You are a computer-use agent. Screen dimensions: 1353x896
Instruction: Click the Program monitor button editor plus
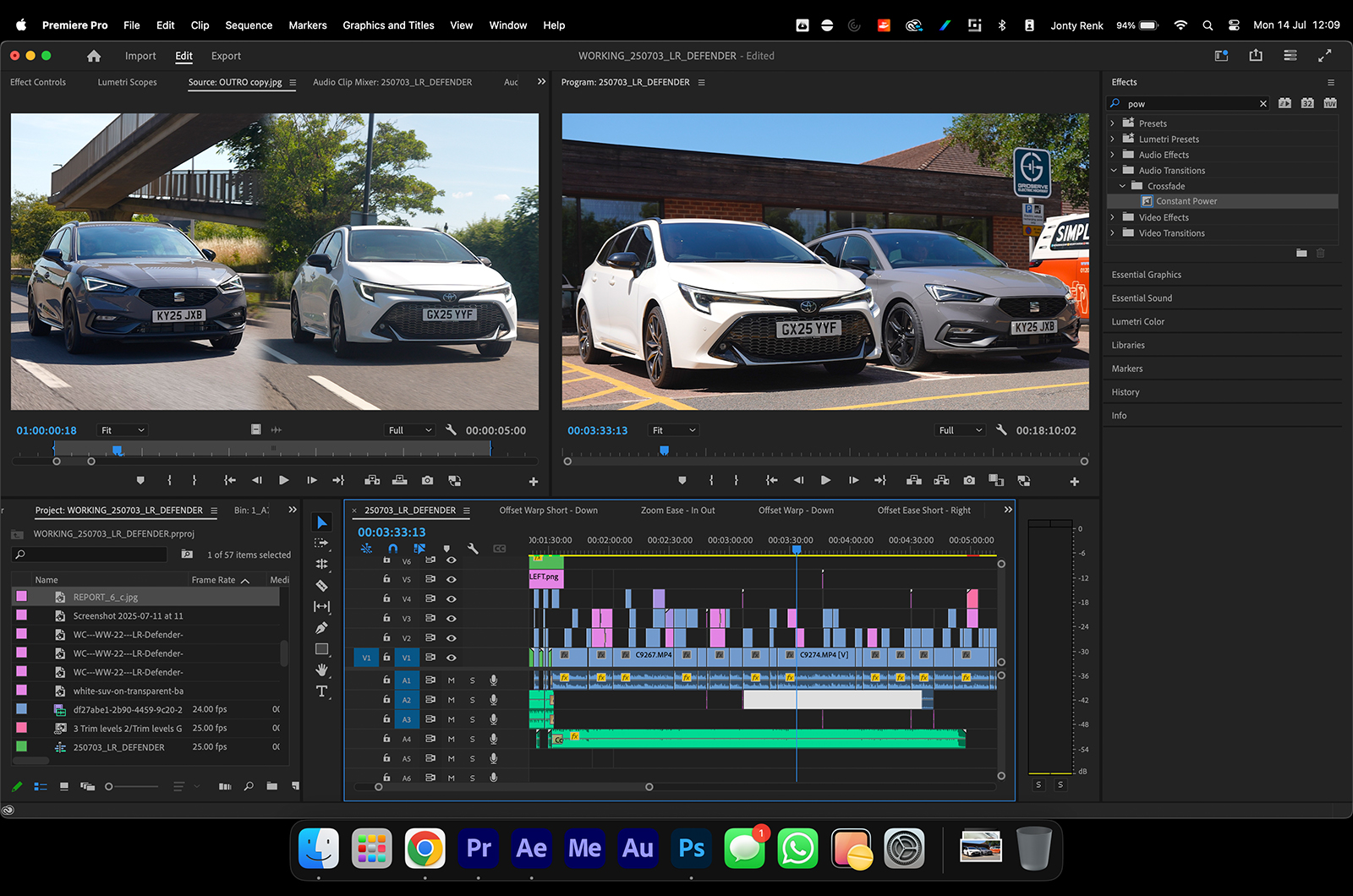tap(1074, 481)
